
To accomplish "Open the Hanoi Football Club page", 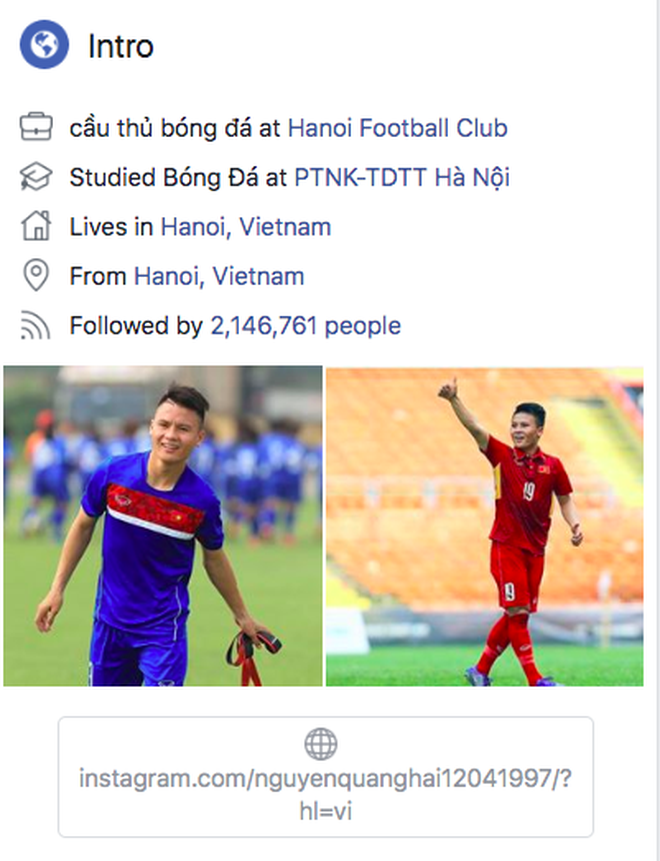I will click(397, 128).
